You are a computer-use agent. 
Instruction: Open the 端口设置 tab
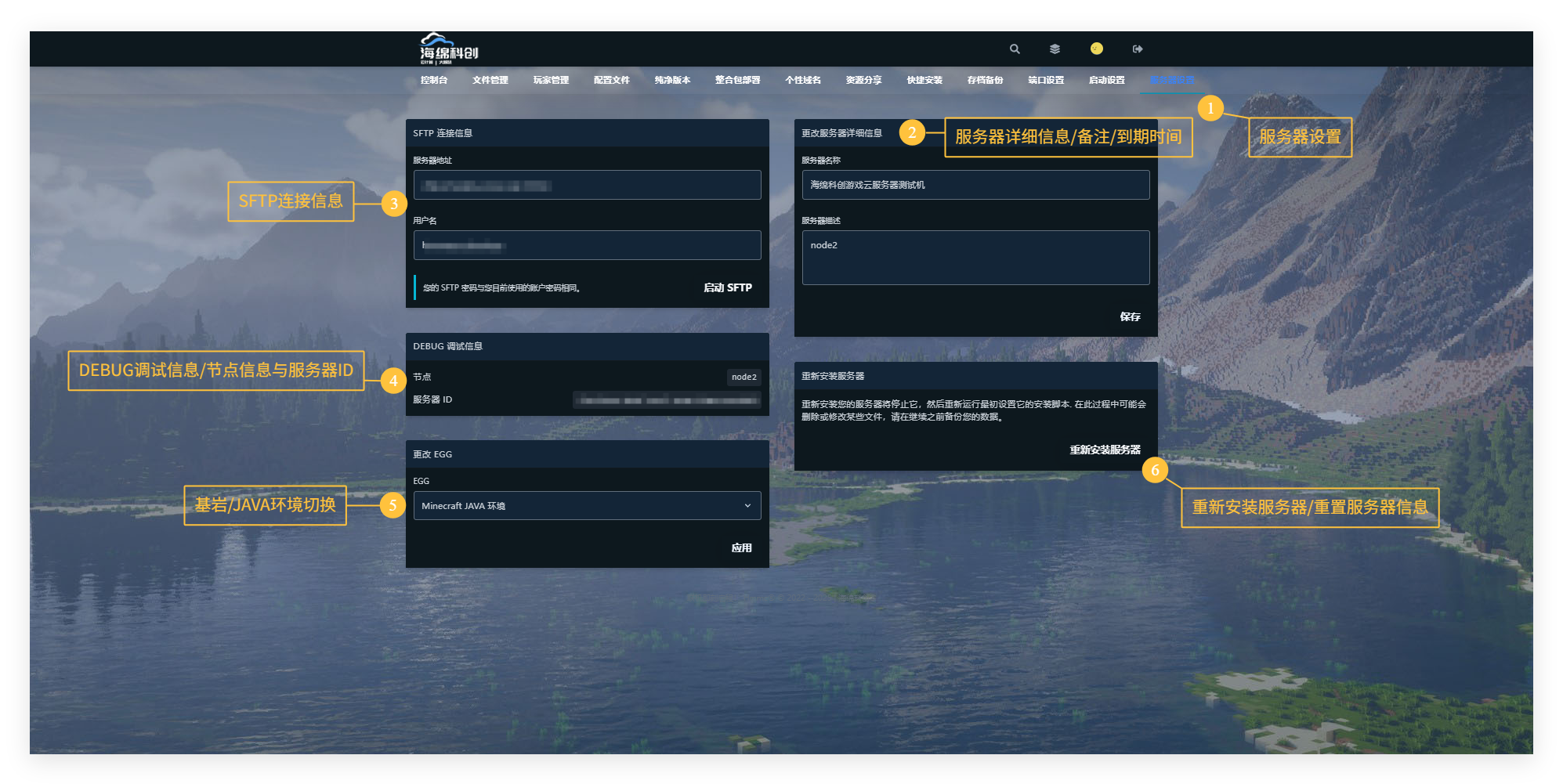[1046, 80]
